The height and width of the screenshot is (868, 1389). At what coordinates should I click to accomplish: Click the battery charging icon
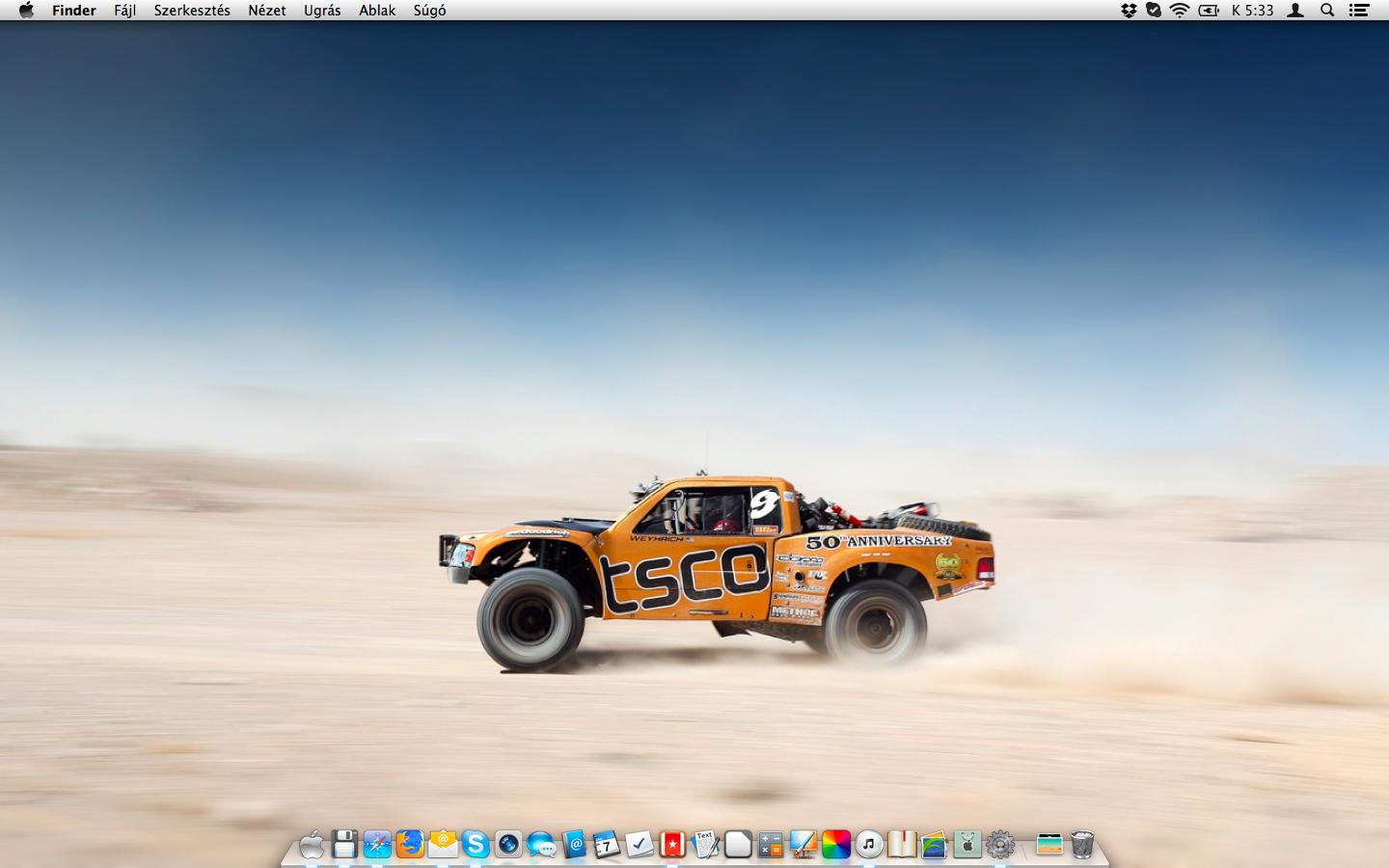(1209, 11)
